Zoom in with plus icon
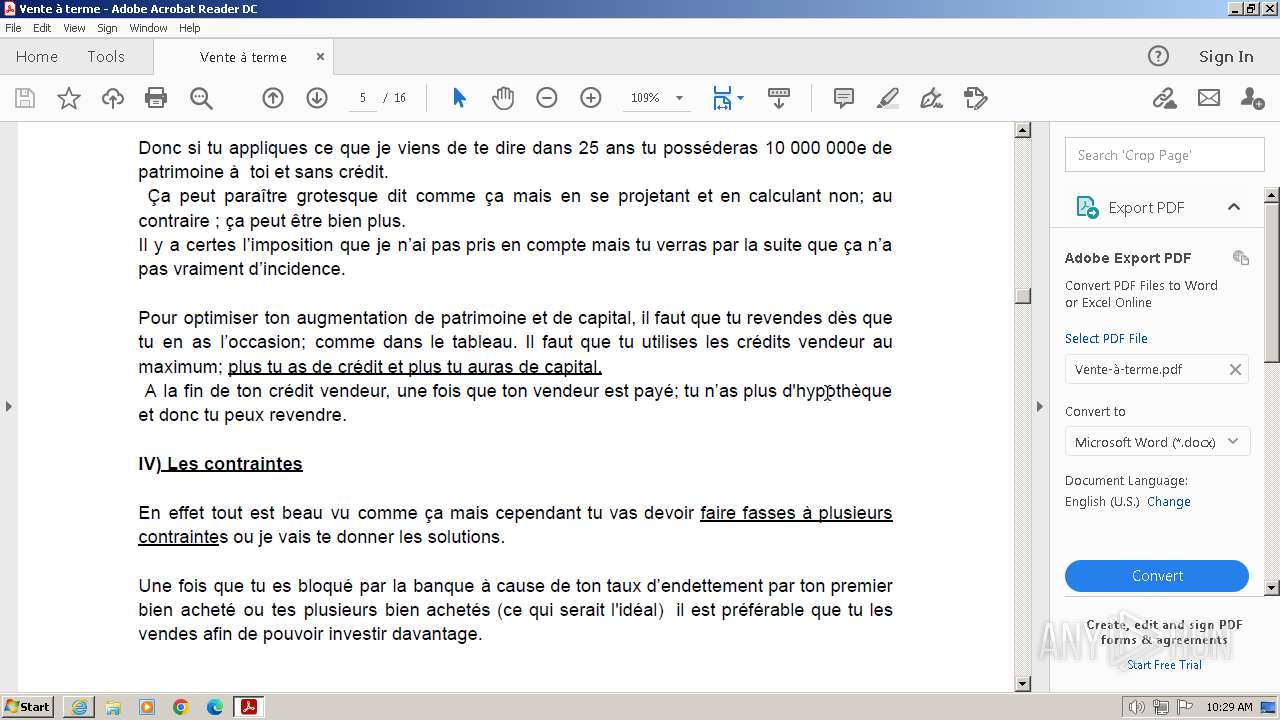The image size is (1280, 720). pyautogui.click(x=591, y=98)
